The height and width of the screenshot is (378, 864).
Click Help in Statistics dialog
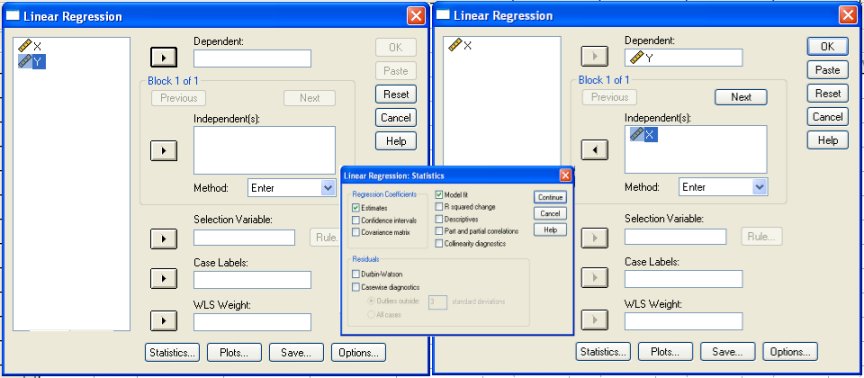click(550, 230)
